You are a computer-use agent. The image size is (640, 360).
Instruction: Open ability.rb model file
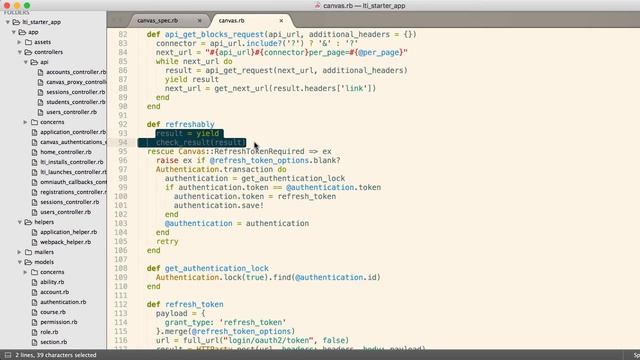(52, 282)
